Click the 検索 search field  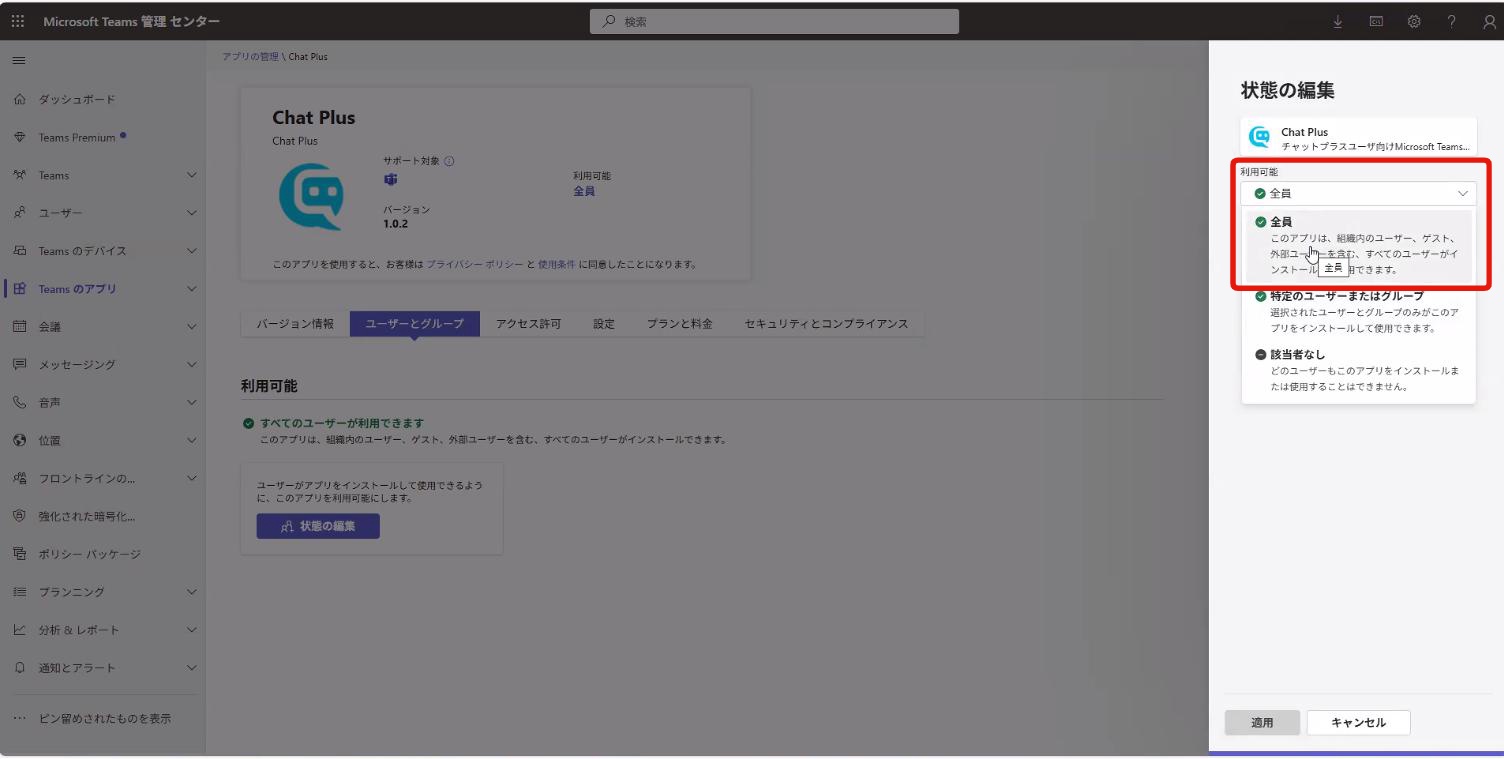774,21
